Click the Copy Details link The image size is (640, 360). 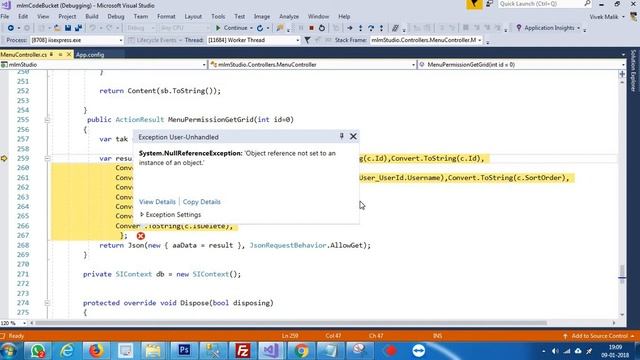pos(202,202)
